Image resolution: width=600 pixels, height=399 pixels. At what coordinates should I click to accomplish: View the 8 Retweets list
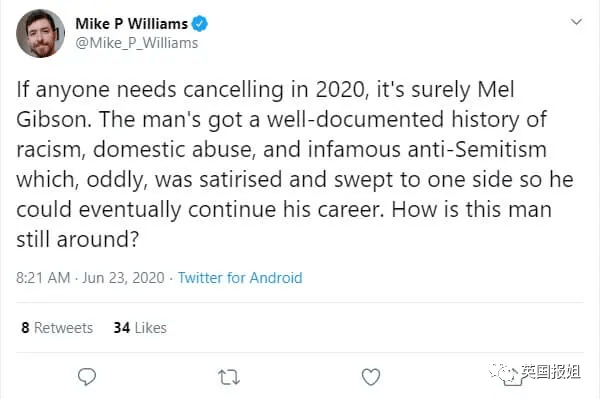(57, 328)
